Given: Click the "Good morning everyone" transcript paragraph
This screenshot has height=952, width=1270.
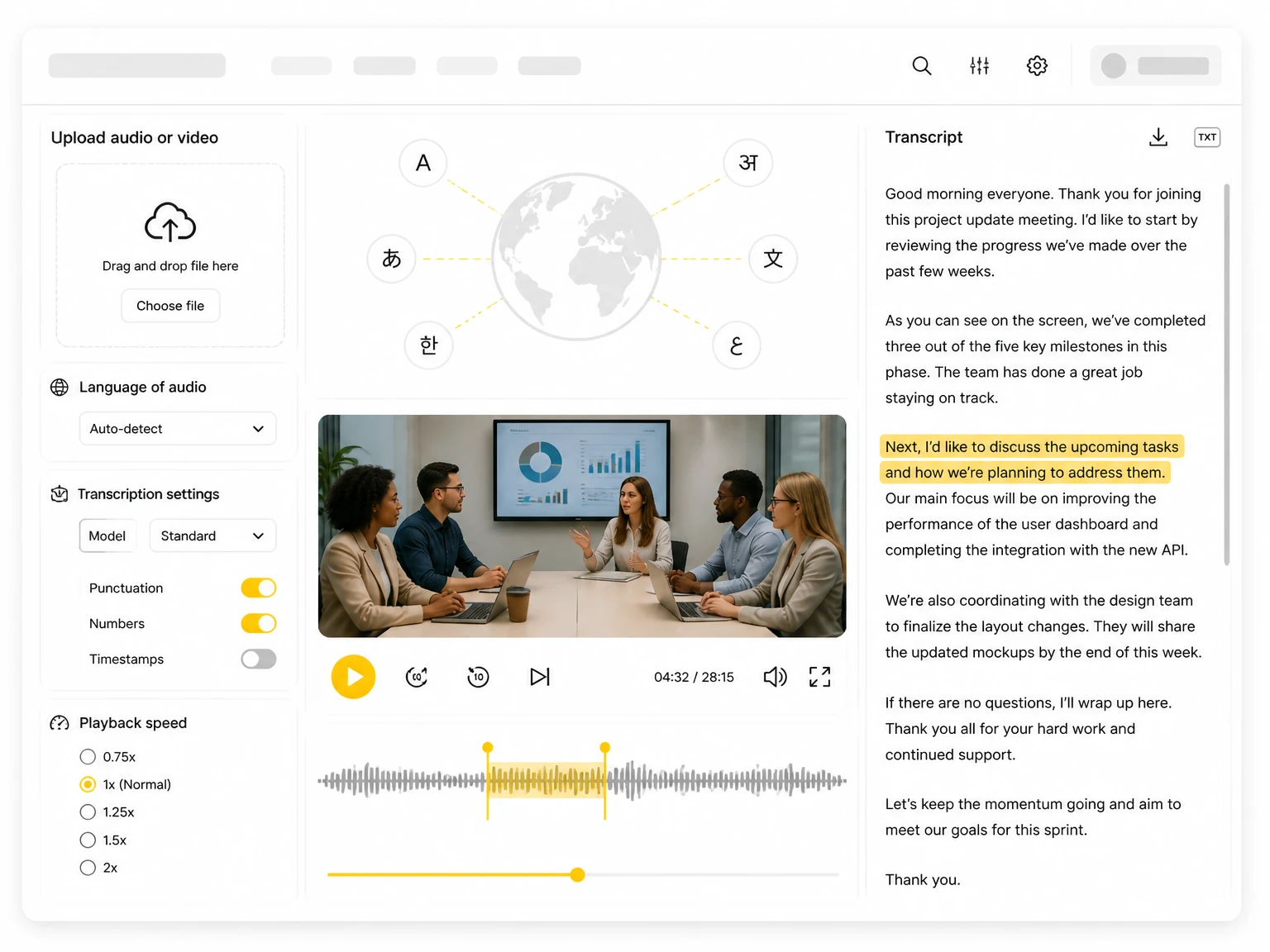Looking at the screenshot, I should point(1043,232).
